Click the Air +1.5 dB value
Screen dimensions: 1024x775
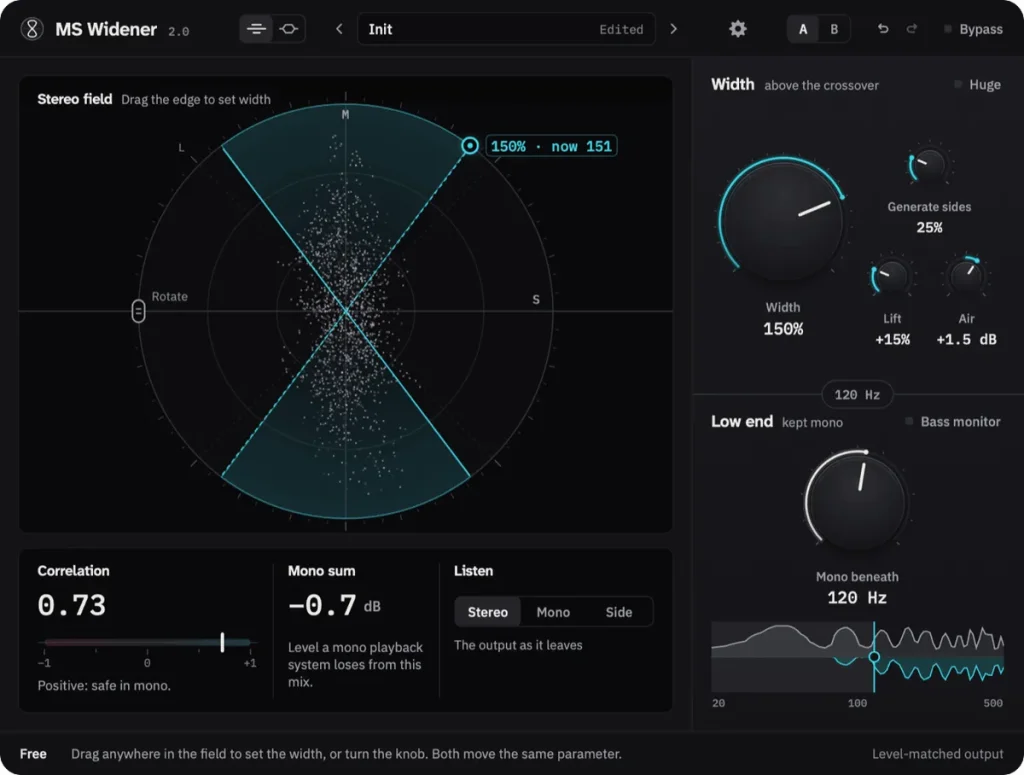[x=967, y=340]
